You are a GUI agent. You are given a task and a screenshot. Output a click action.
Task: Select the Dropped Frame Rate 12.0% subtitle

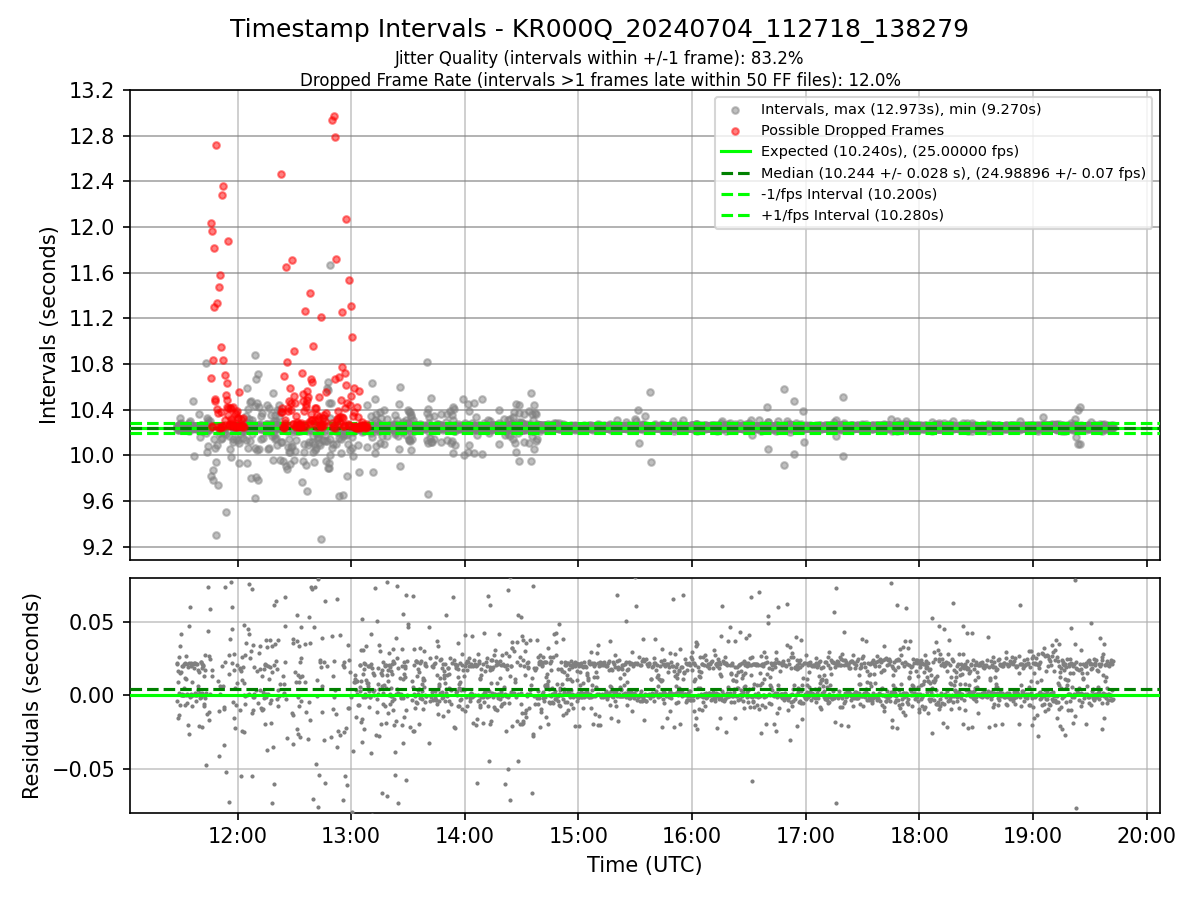click(600, 80)
